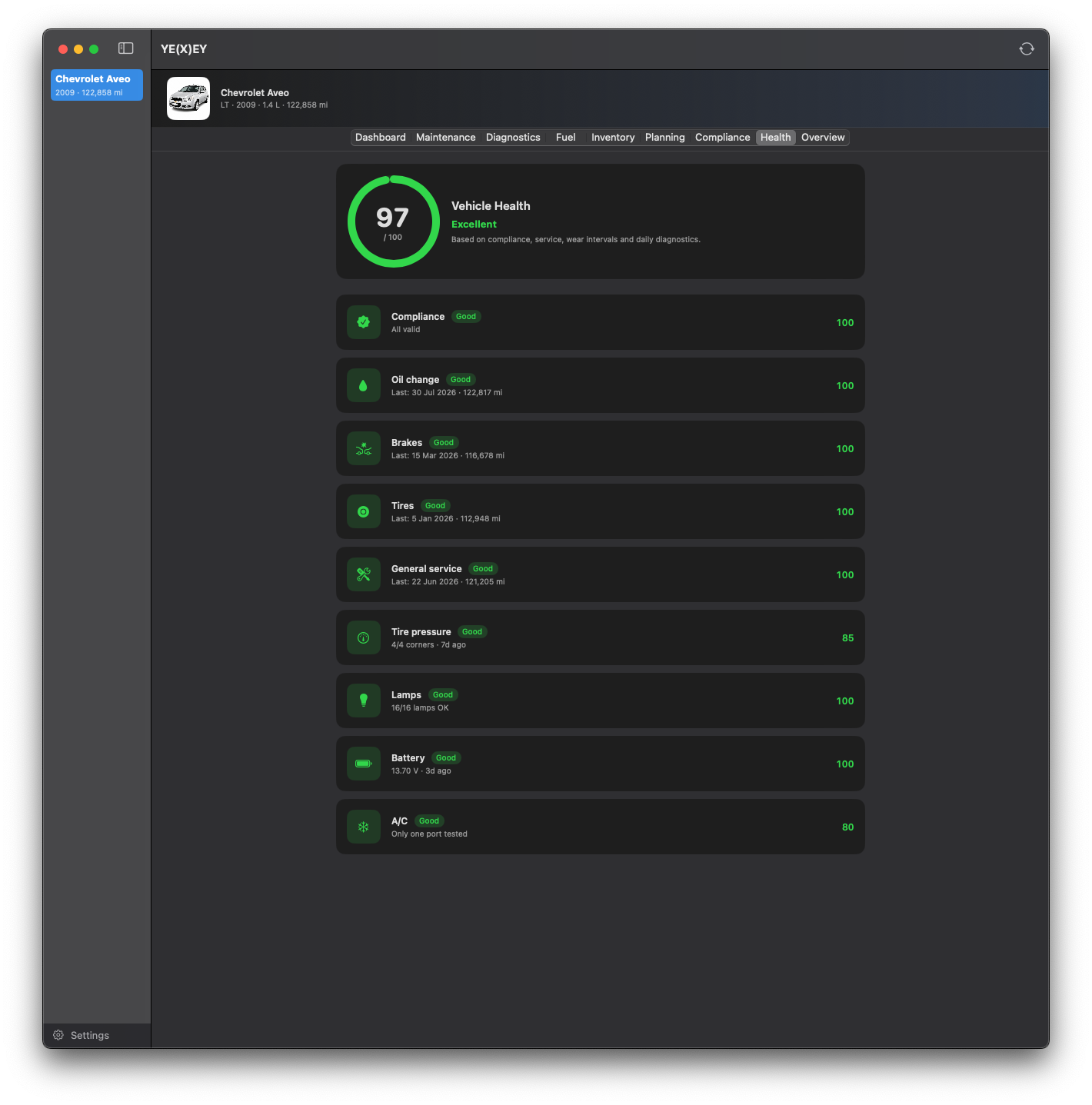1092x1105 pixels.
Task: Open the Diagnostics tab
Action: tap(513, 138)
